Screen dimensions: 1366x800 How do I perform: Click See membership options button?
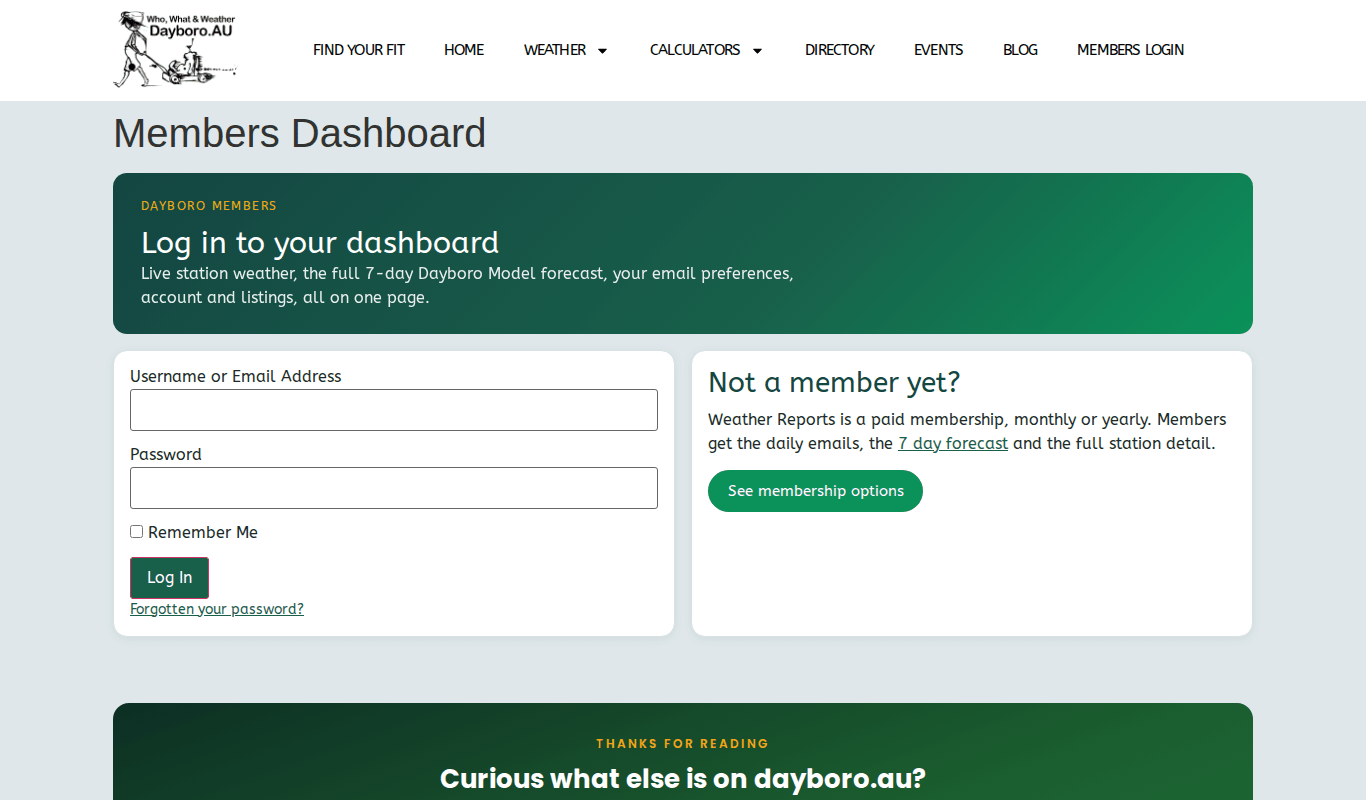tap(815, 491)
